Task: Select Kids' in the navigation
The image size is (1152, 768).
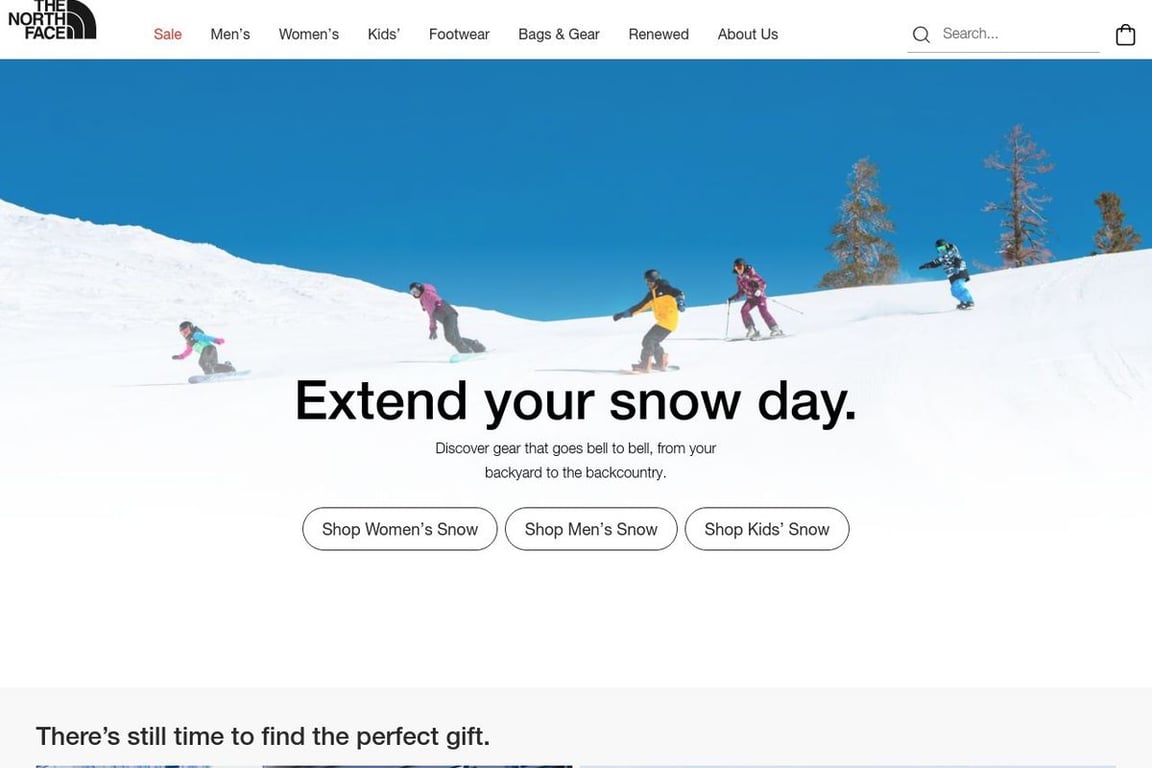Action: pyautogui.click(x=384, y=35)
